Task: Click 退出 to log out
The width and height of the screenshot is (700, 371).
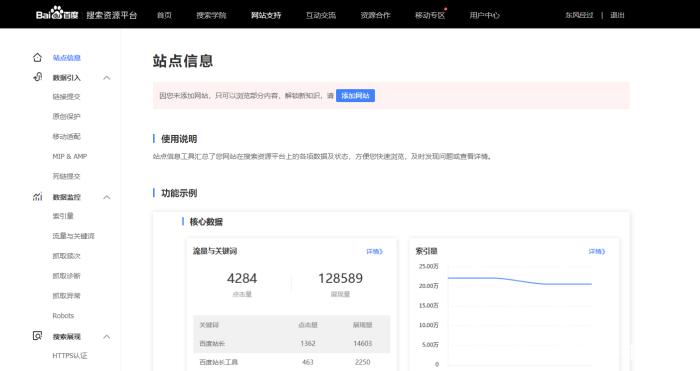Action: pos(617,15)
